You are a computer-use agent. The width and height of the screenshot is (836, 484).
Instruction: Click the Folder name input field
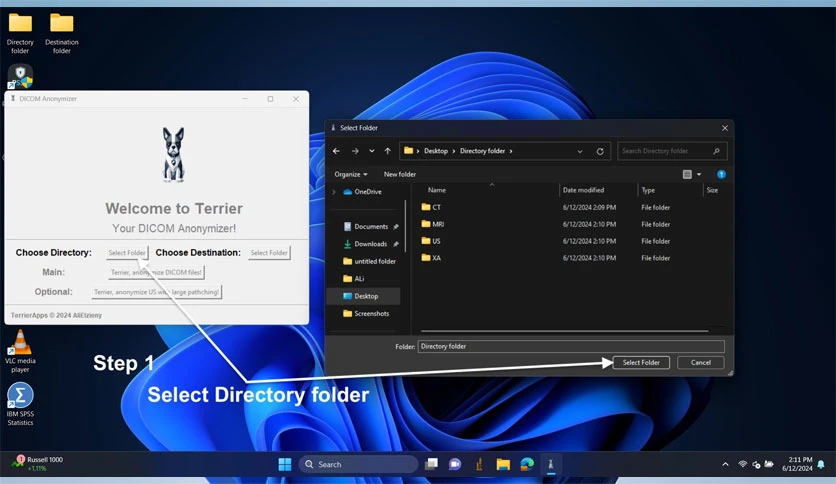[571, 346]
